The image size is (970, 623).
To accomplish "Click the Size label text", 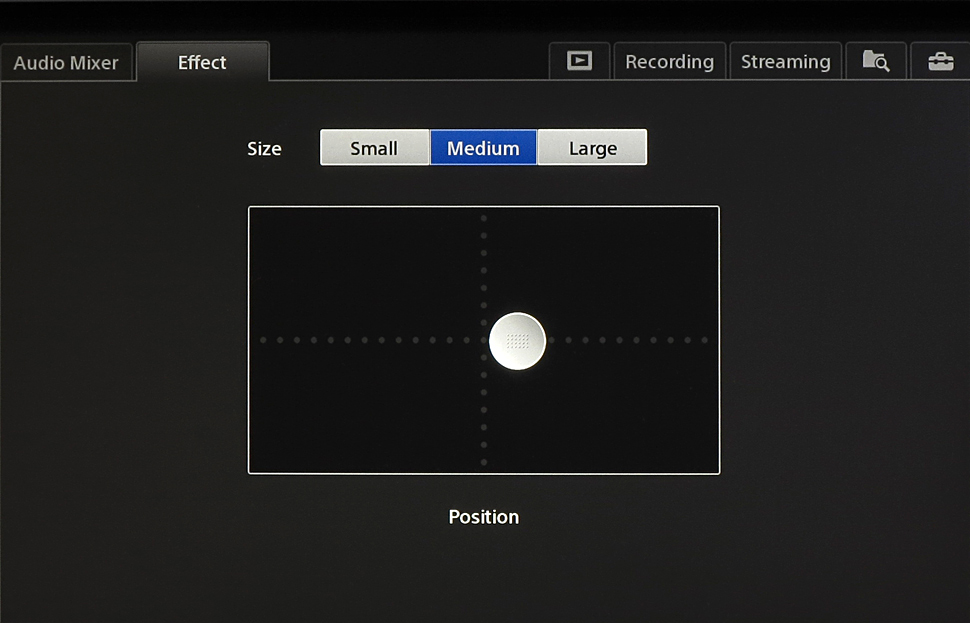I will click(x=264, y=149).
